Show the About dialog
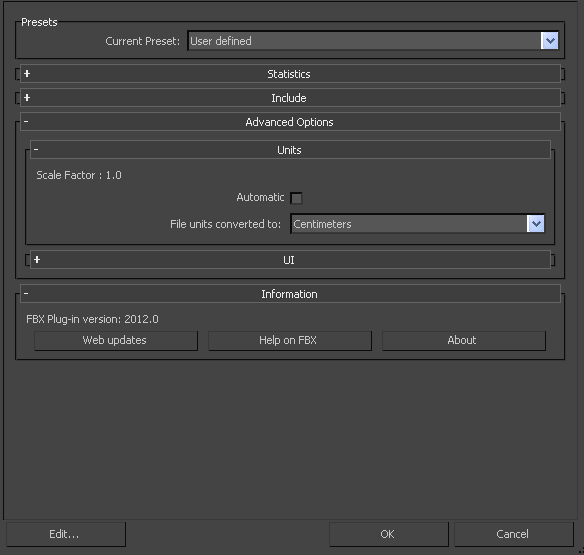This screenshot has height=555, width=584. tap(464, 340)
